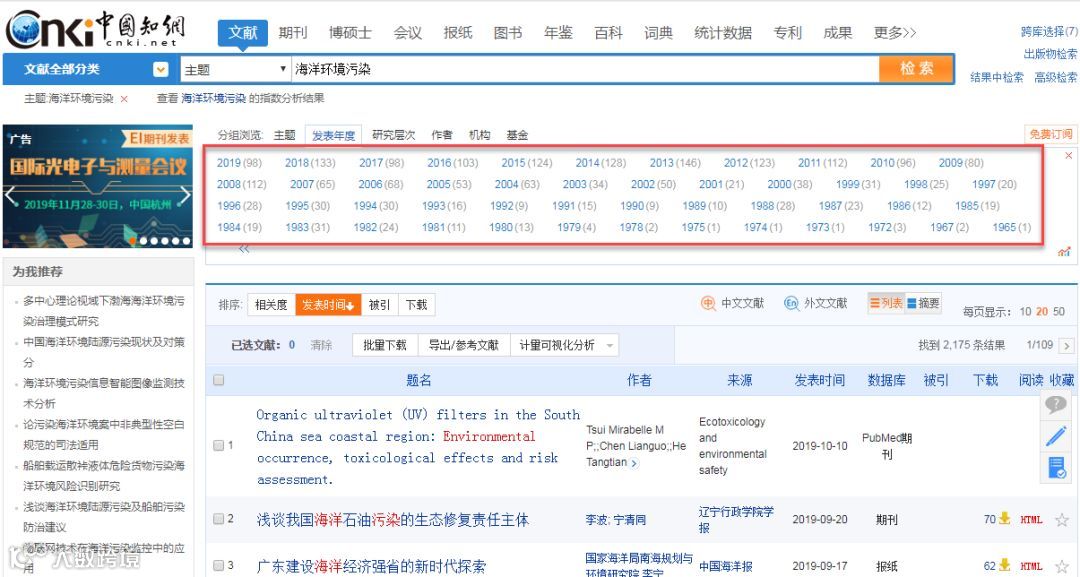Image resolution: width=1080 pixels, height=577 pixels.
Task: Close the year grouping panel
Action: [1068, 156]
